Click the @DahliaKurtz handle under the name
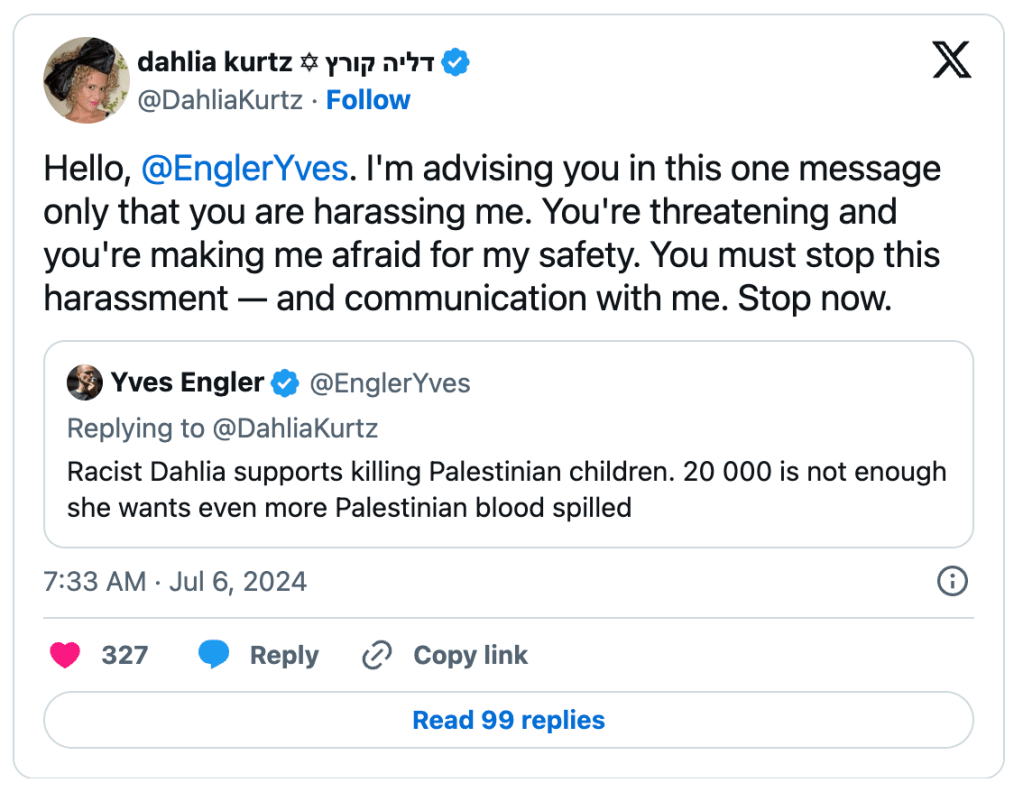This screenshot has width=1023, height=792. click(x=219, y=100)
